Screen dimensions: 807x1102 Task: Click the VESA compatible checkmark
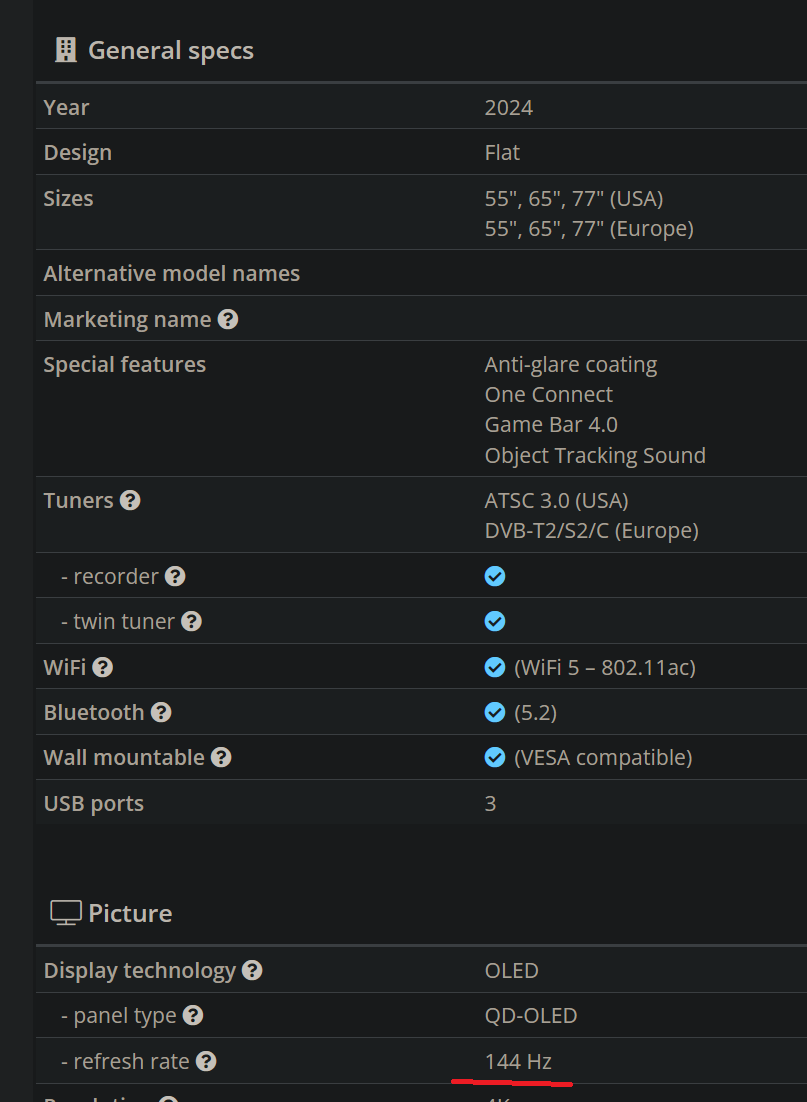click(x=495, y=757)
